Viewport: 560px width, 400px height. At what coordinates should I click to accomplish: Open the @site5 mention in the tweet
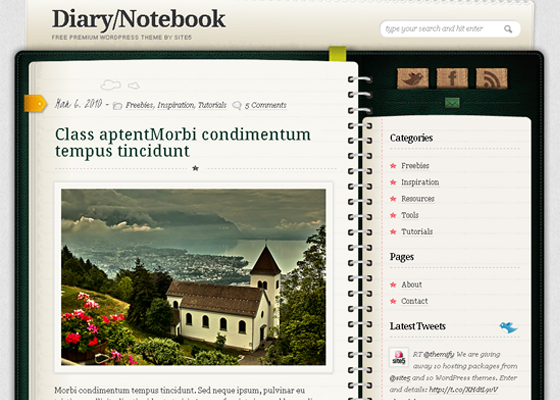(x=400, y=378)
